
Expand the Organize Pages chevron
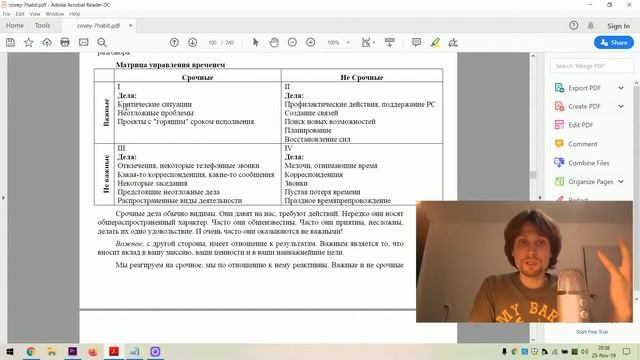tap(621, 182)
